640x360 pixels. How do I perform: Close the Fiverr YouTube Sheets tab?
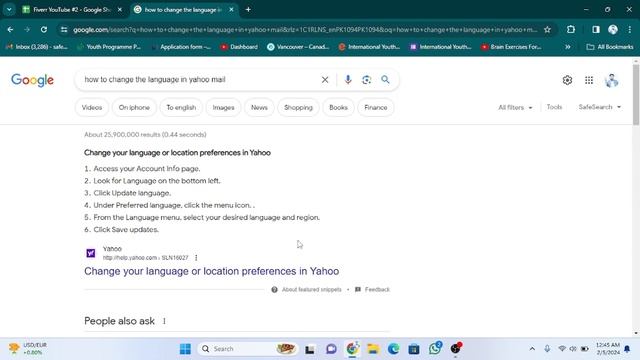pyautogui.click(x=120, y=9)
